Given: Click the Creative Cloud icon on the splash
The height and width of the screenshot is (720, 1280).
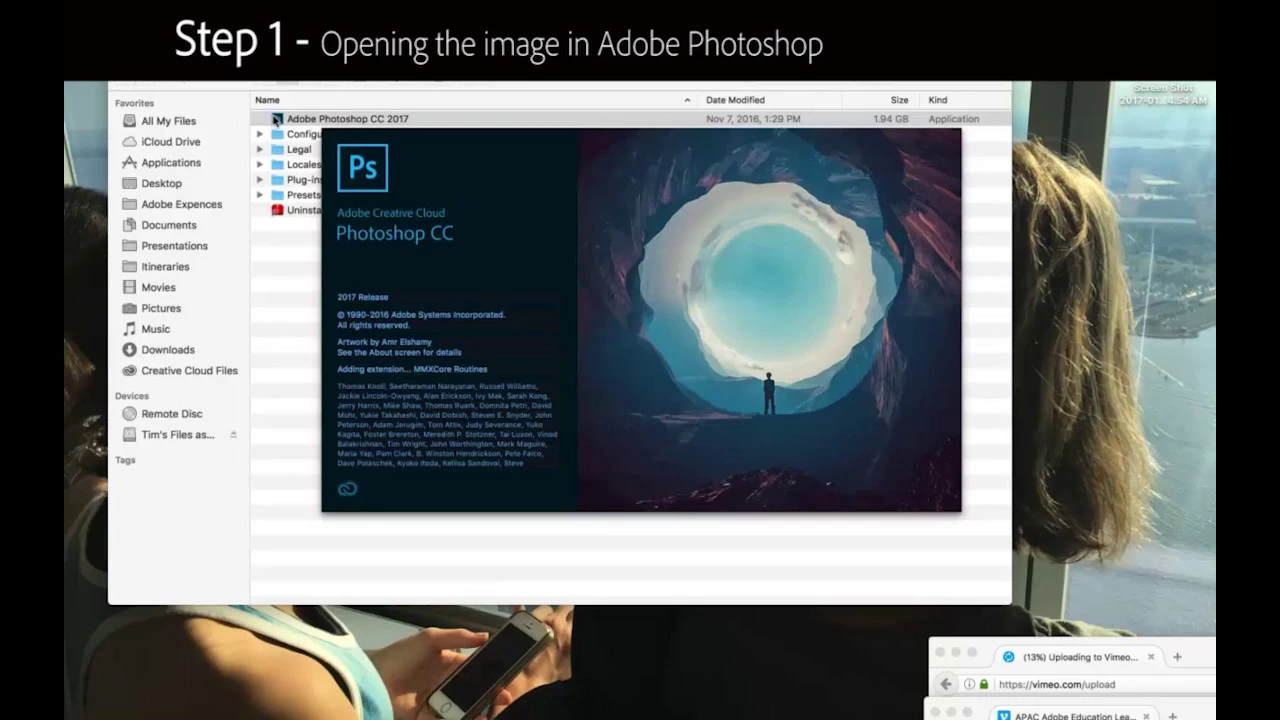Looking at the screenshot, I should (x=347, y=489).
